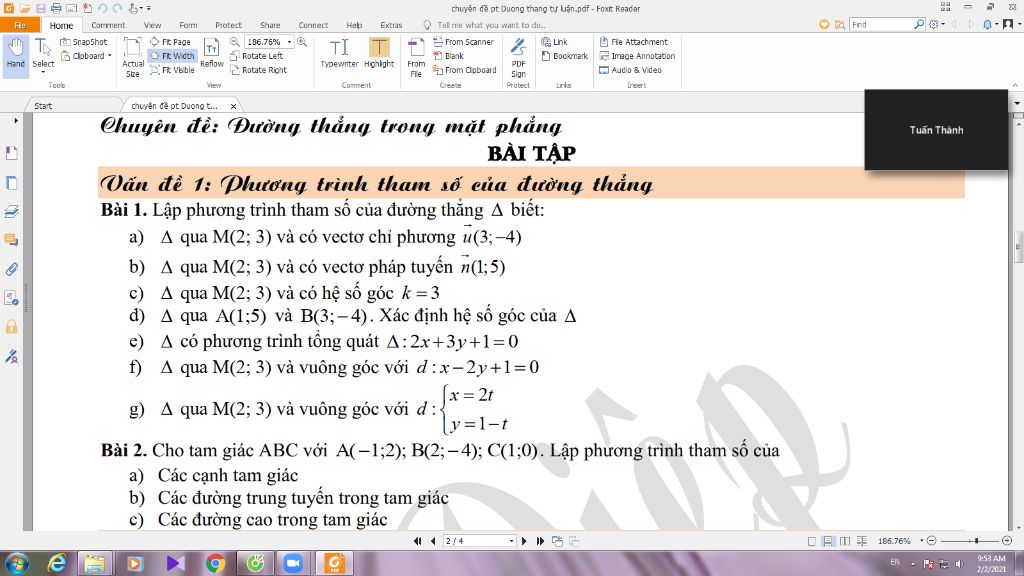Switch to the Share ribbon tab

[270, 25]
